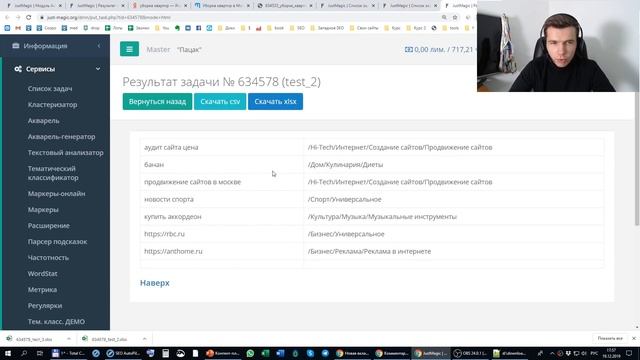Image resolution: width=640 pixels, height=360 pixels.
Task: Open Тематический классификатор in the sidebar
Action: tap(53, 173)
